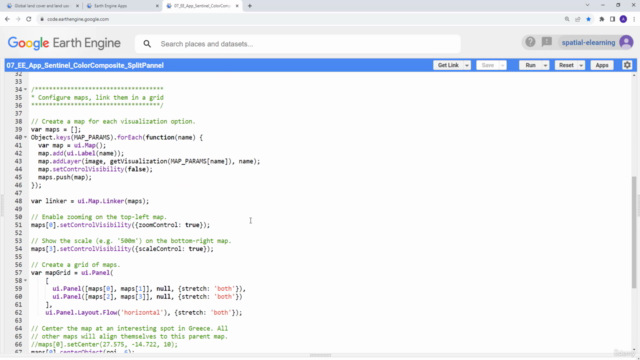Switch to Global land cover tab
The image size is (640, 360).
(41, 6)
